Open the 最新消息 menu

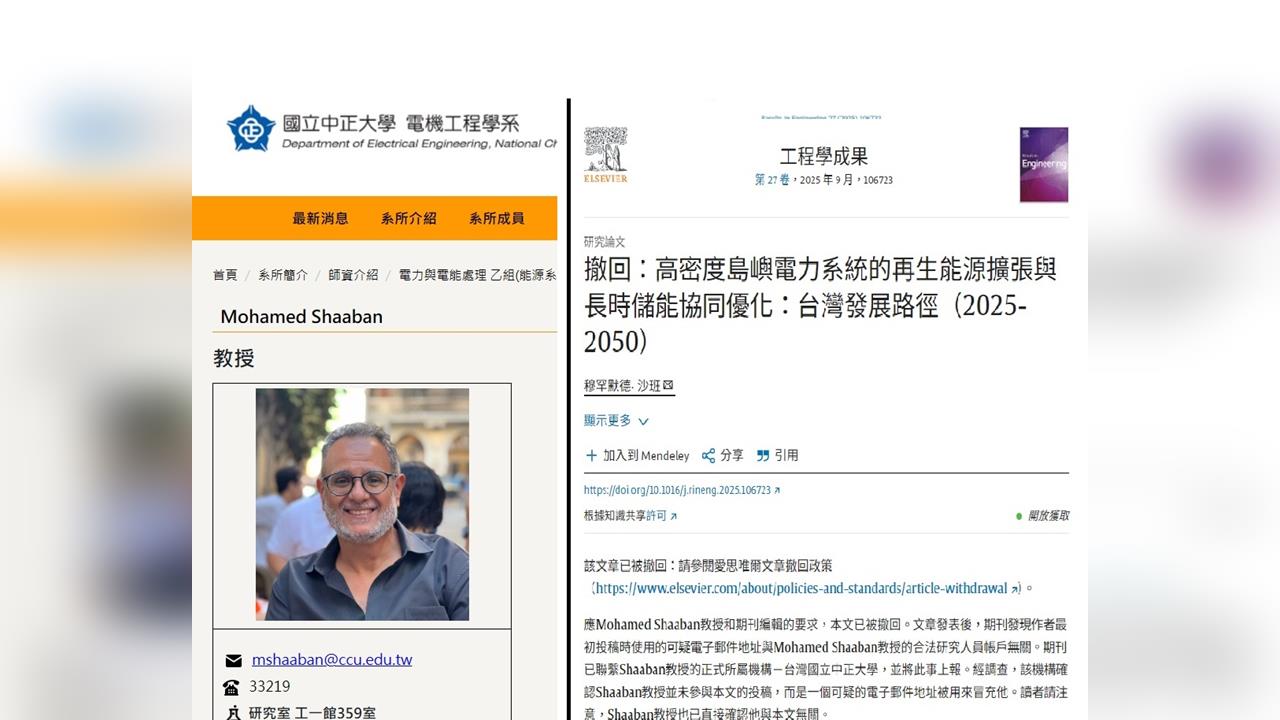[x=320, y=218]
